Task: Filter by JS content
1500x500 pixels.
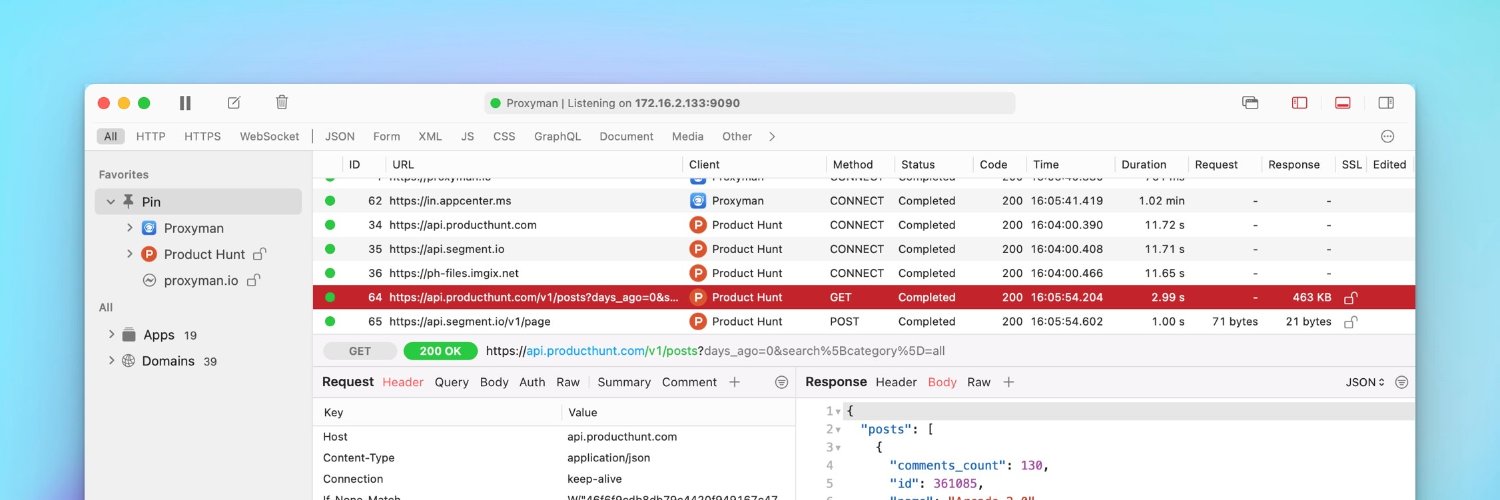Action: 467,136
